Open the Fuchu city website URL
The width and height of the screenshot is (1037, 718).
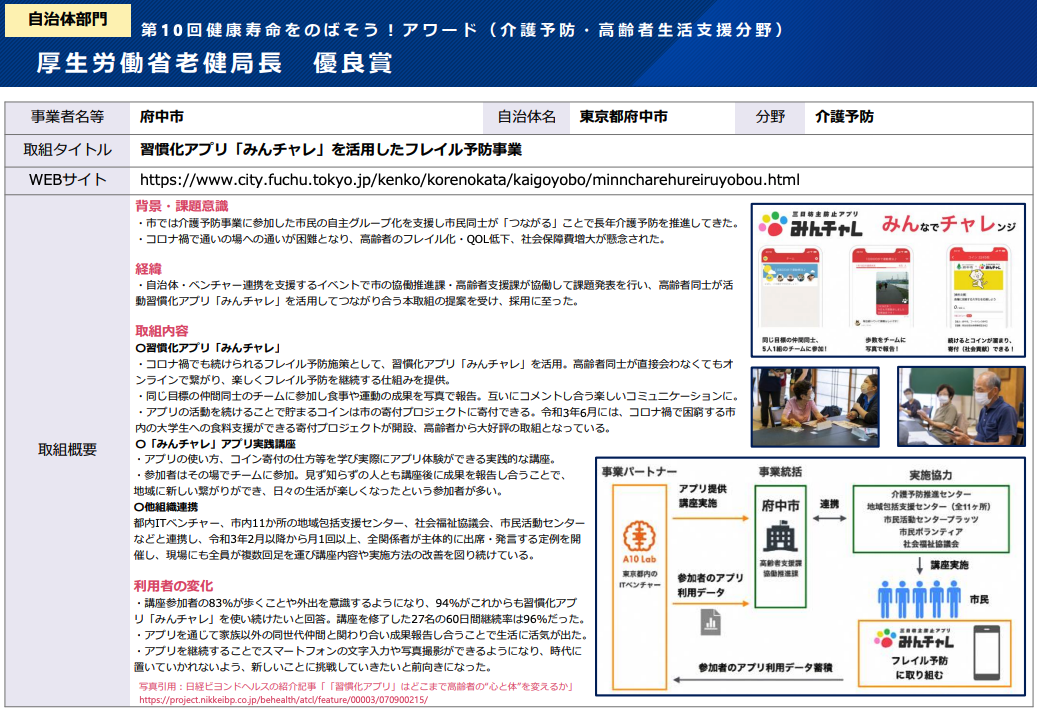(470, 180)
